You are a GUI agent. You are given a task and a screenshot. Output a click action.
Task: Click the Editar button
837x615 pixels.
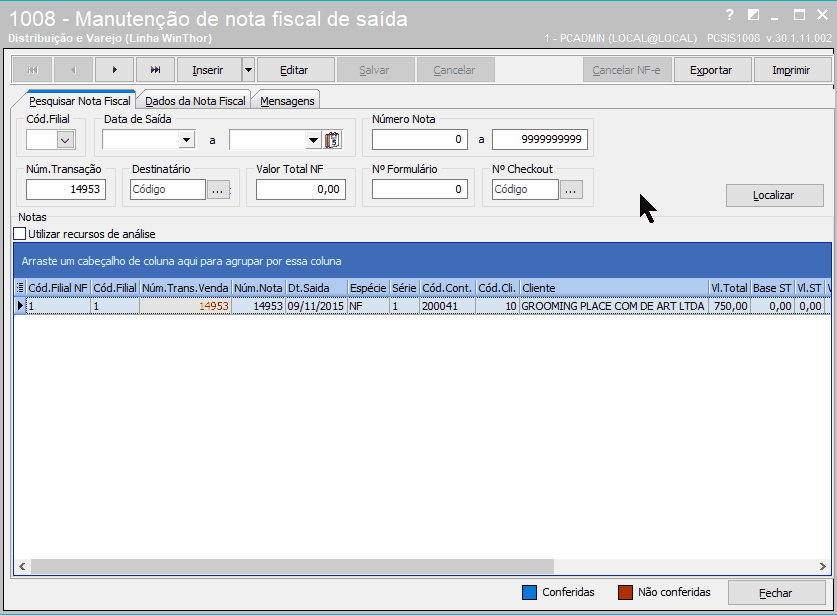294,70
